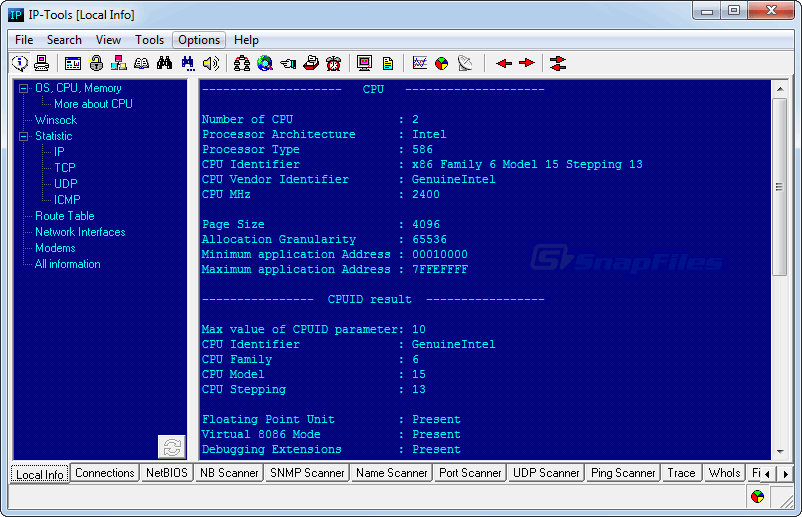Screen dimensions: 802x517
Task: Click the refresh button in tree panel
Action: 172,447
